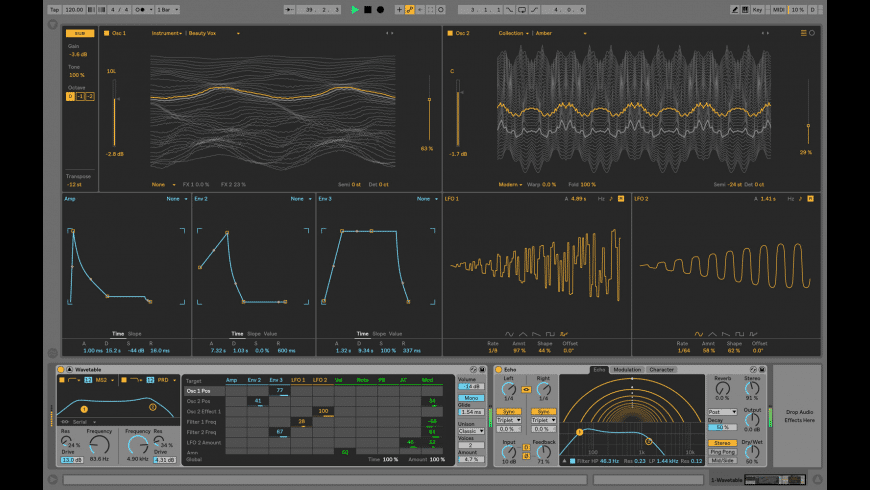Toggle the Left channel Sync button
This screenshot has width=870, height=490.
509,411
